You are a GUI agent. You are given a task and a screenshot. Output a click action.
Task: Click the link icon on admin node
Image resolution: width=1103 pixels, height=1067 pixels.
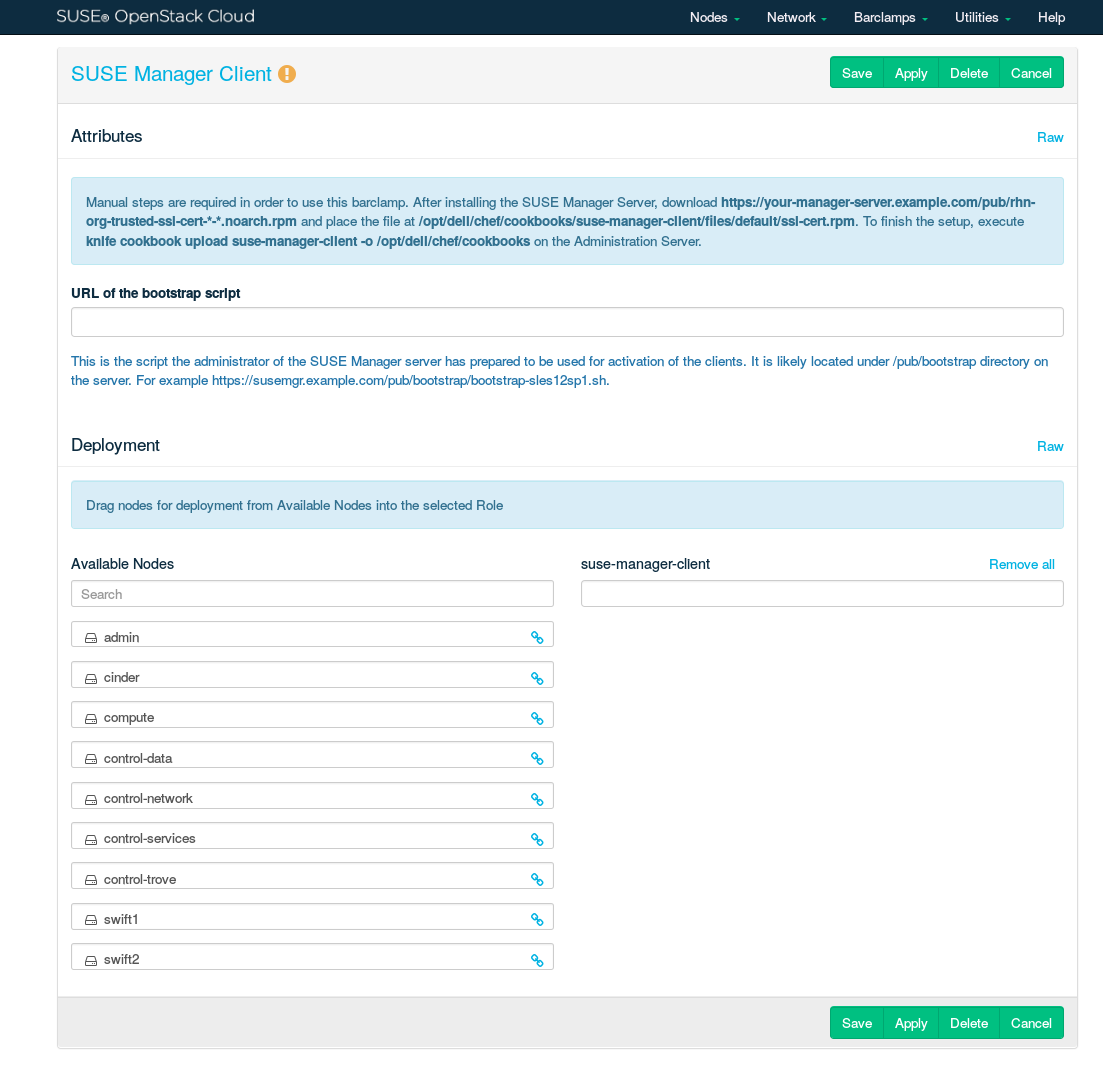coord(537,637)
